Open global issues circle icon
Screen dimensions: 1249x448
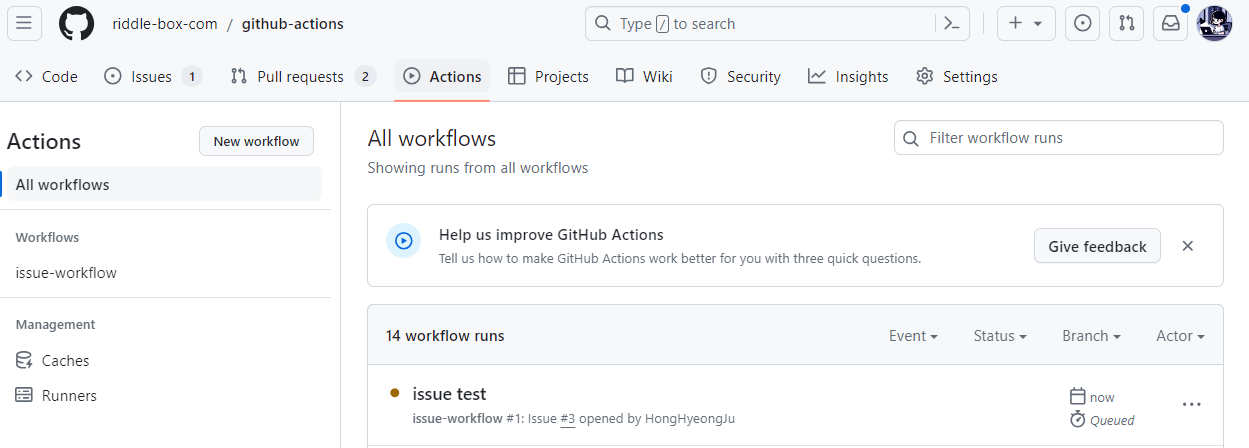1082,23
